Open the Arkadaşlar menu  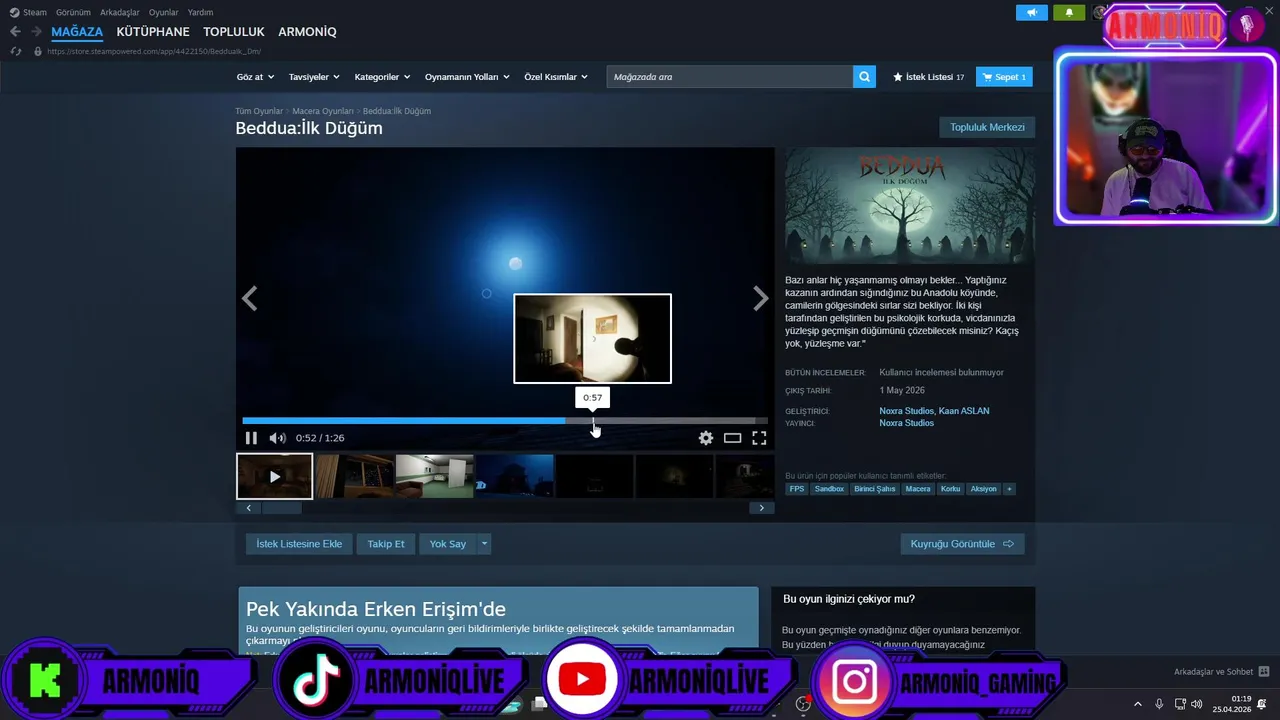(x=120, y=12)
